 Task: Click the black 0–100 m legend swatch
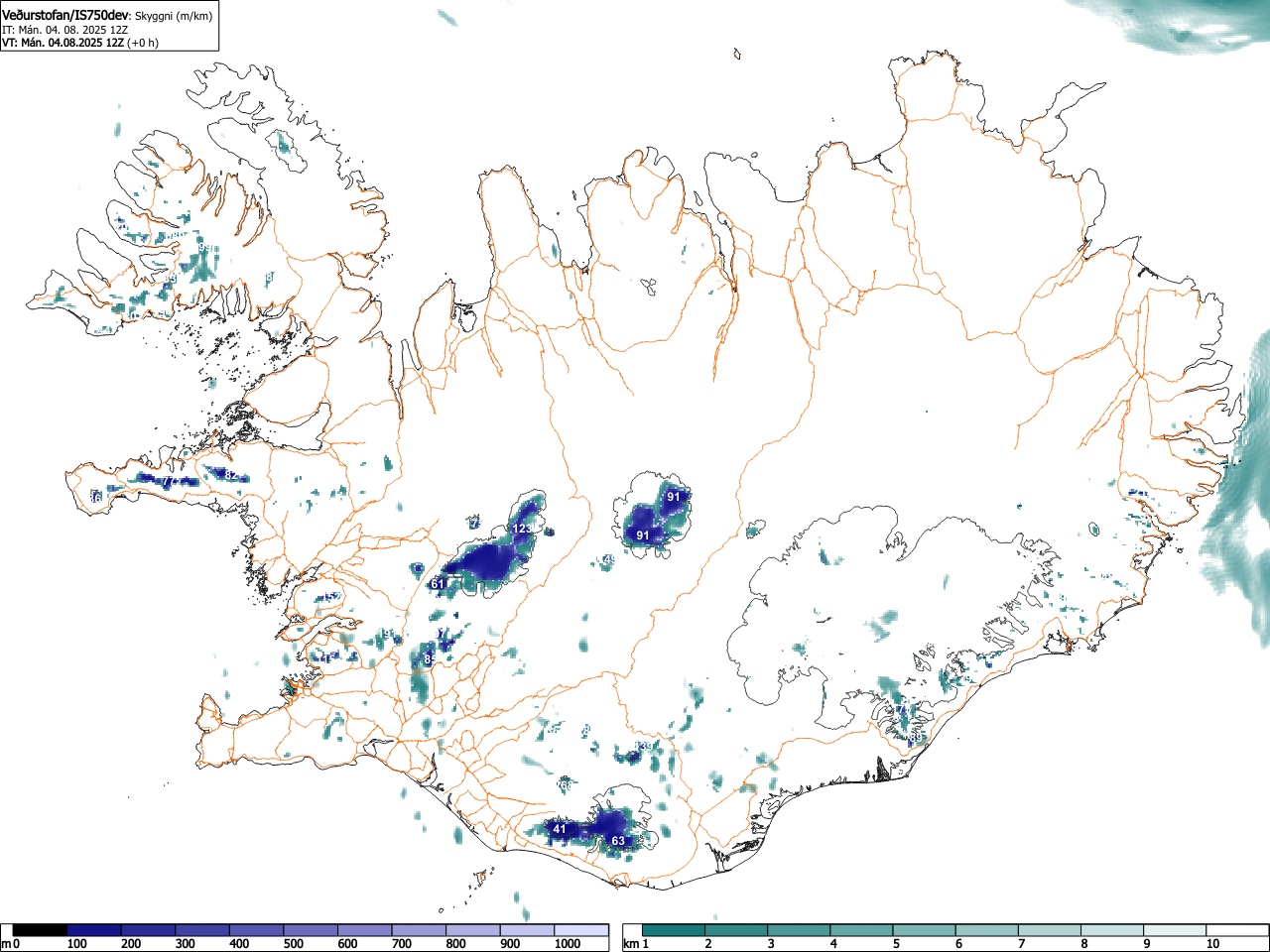coord(40,930)
